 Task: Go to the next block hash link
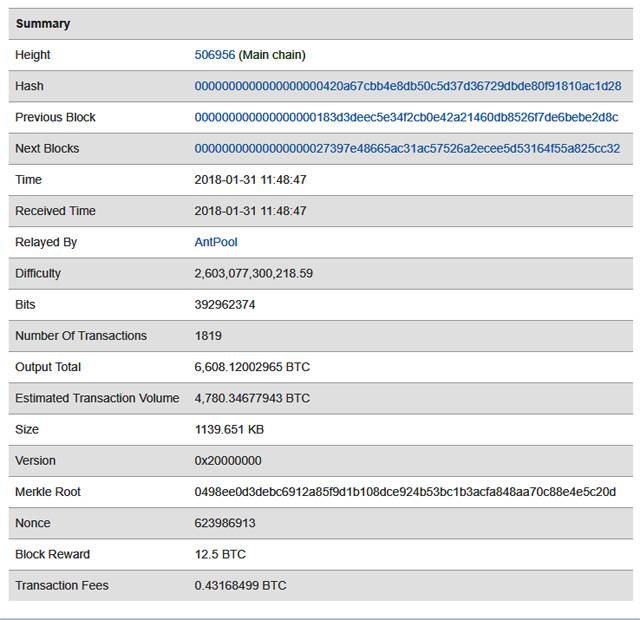pyautogui.click(x=407, y=148)
